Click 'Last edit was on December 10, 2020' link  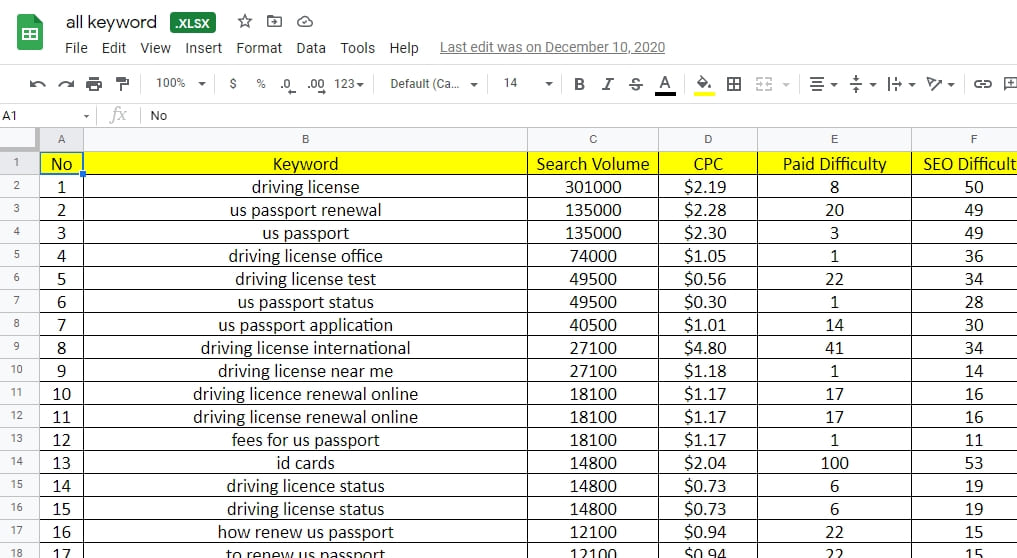(x=552, y=47)
